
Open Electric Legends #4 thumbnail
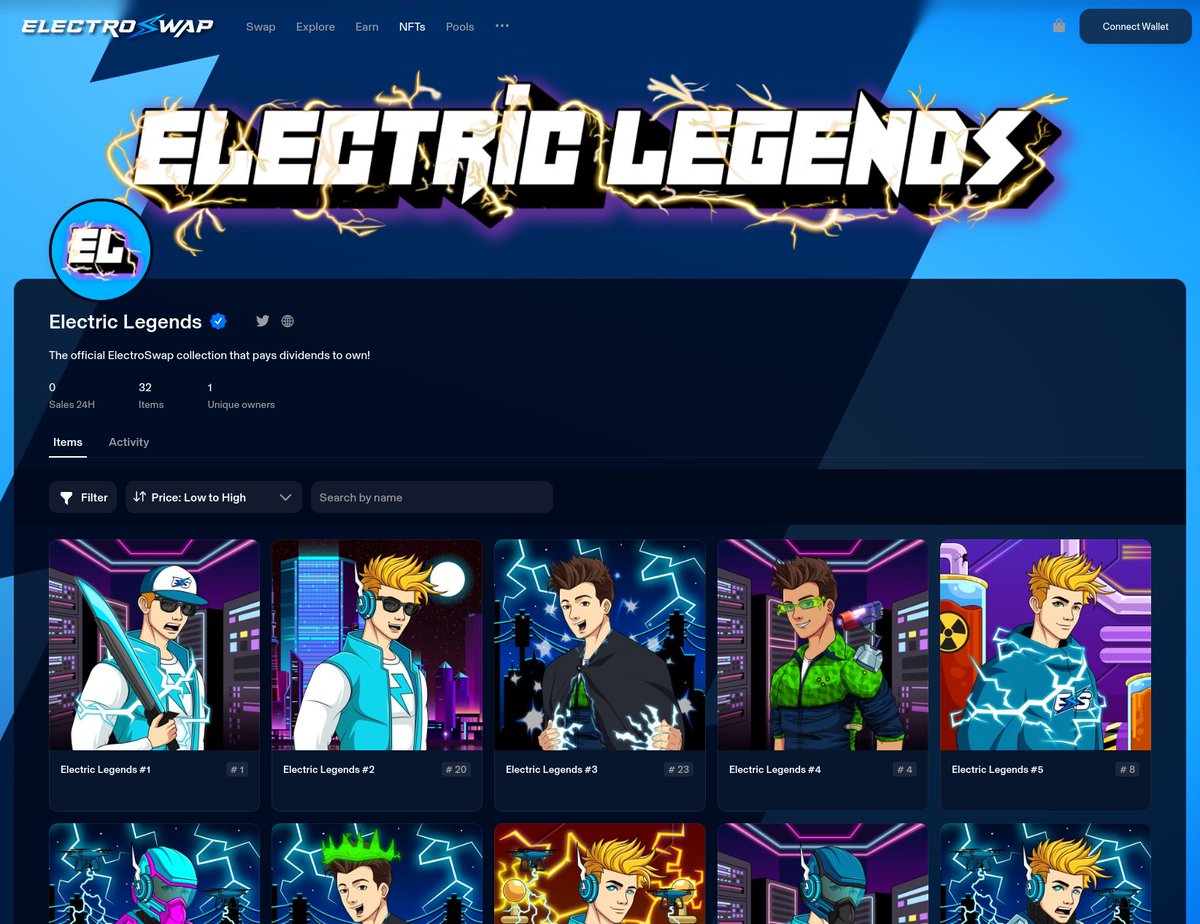(x=823, y=645)
